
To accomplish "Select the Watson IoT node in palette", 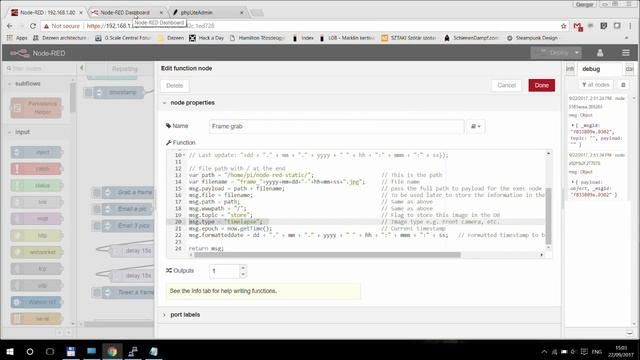I will pyautogui.click(x=36, y=302).
